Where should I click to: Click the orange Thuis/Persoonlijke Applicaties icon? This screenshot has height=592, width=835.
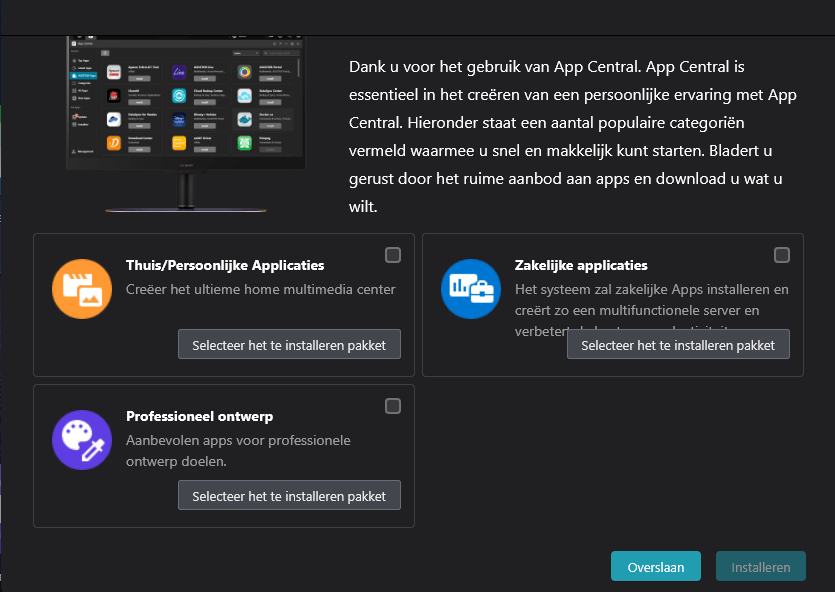(x=82, y=289)
